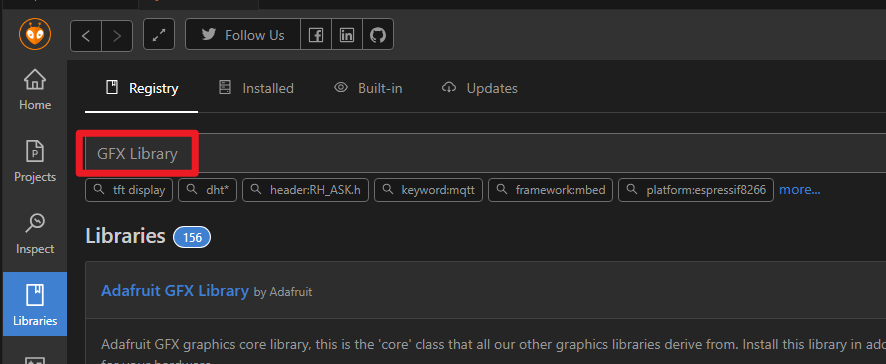Viewport: 886px width, 364px height.
Task: Click the Follow Us Twitter button
Action: coord(243,35)
